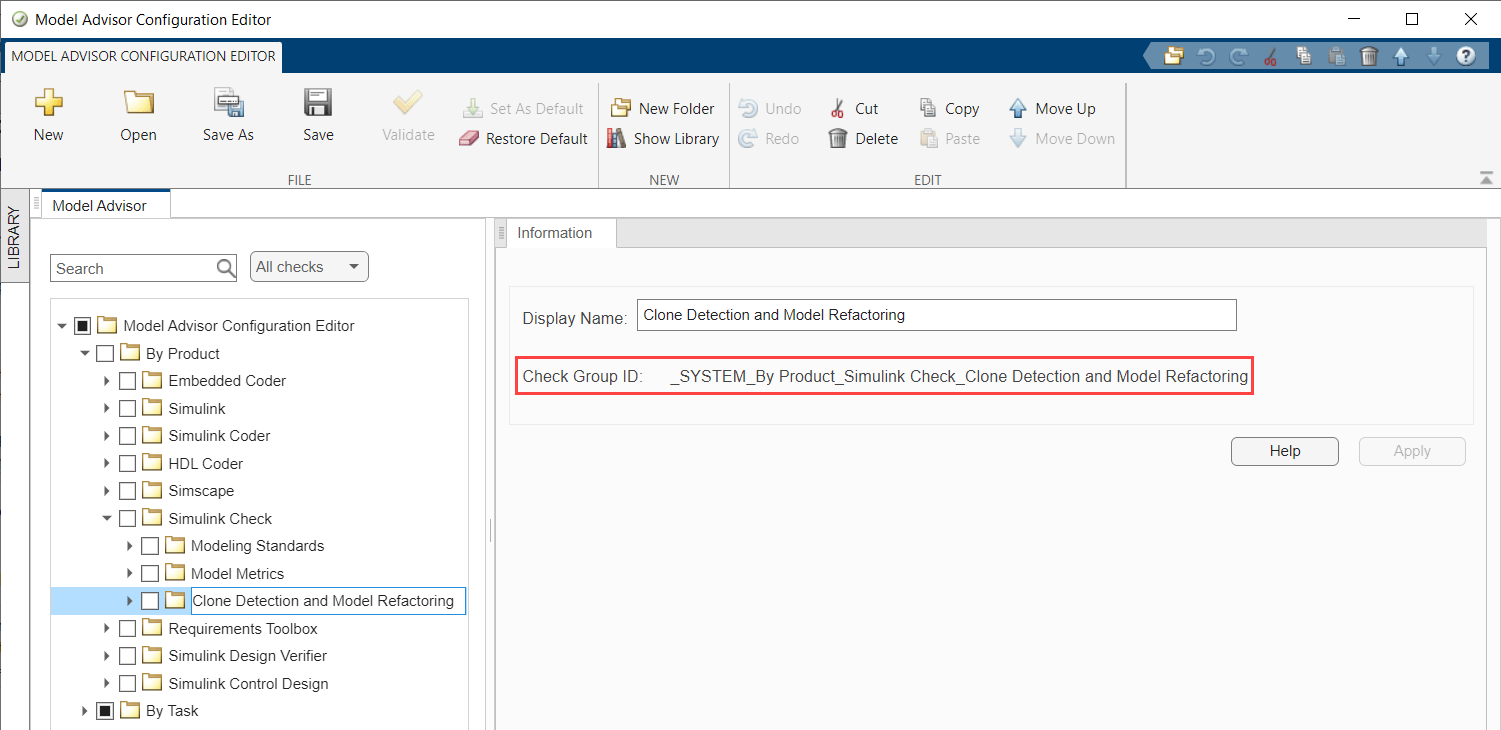Click the search magnifier icon

coord(224,268)
